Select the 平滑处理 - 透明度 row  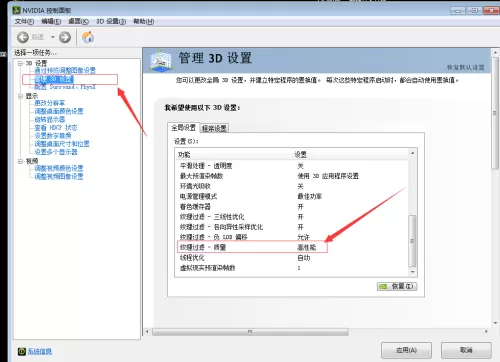[x=292, y=166]
